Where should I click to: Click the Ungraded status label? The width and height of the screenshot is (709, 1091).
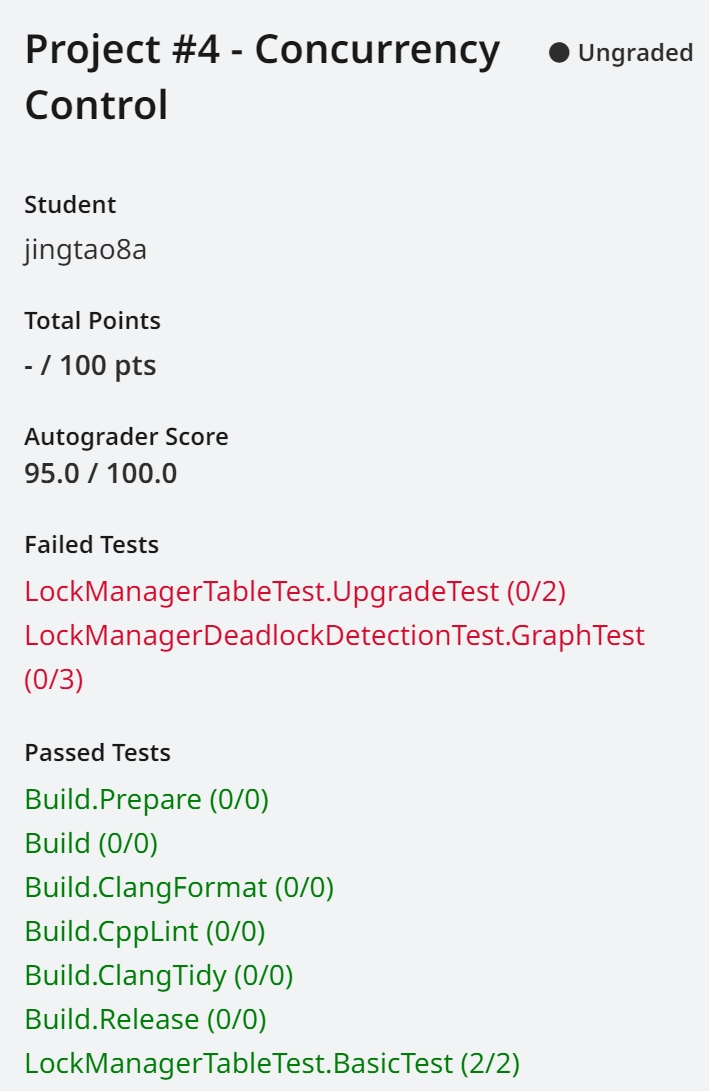[635, 53]
